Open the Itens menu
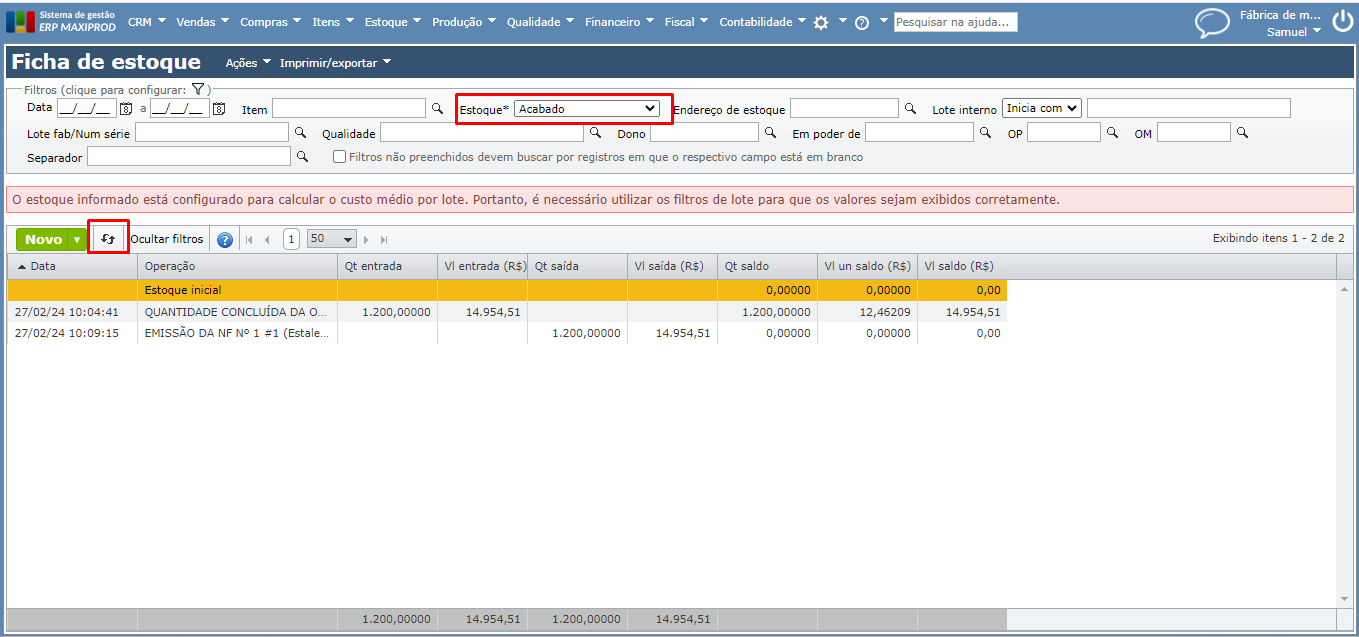1359x637 pixels. pyautogui.click(x=332, y=22)
